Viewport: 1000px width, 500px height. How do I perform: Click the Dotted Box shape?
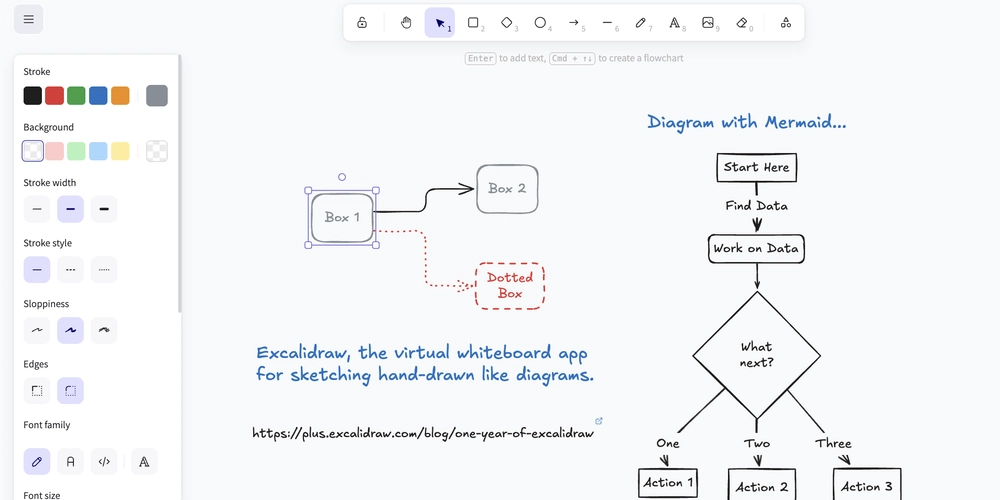click(x=510, y=285)
